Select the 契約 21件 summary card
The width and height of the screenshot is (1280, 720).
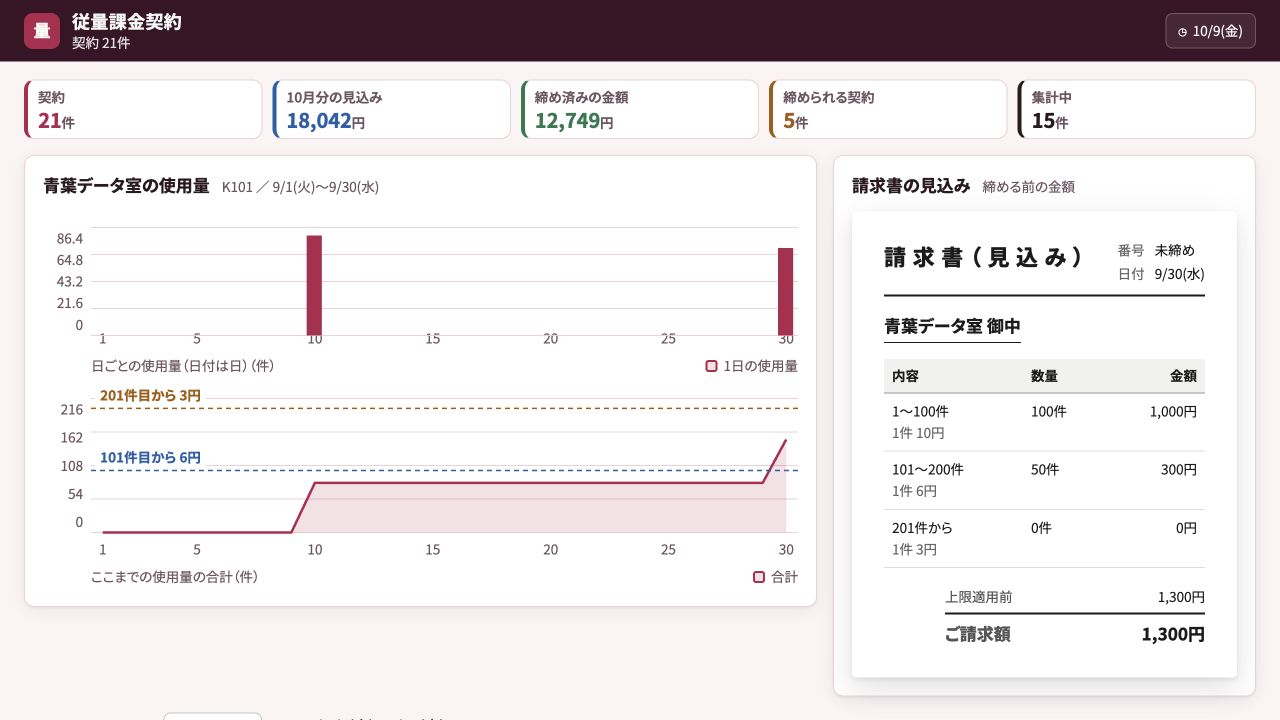click(143, 109)
